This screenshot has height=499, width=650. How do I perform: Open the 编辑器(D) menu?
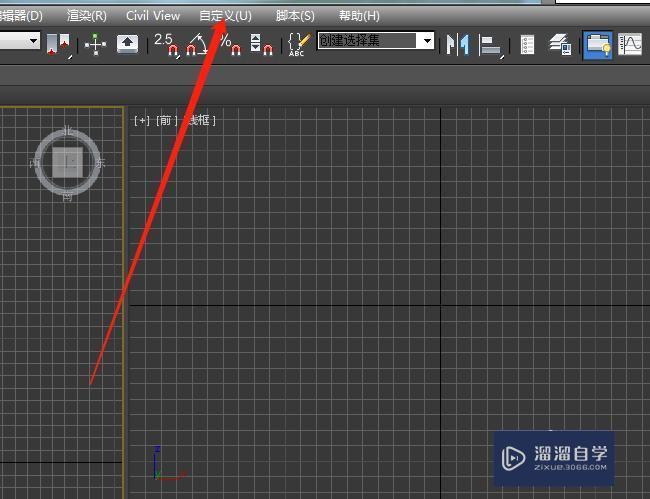21,16
